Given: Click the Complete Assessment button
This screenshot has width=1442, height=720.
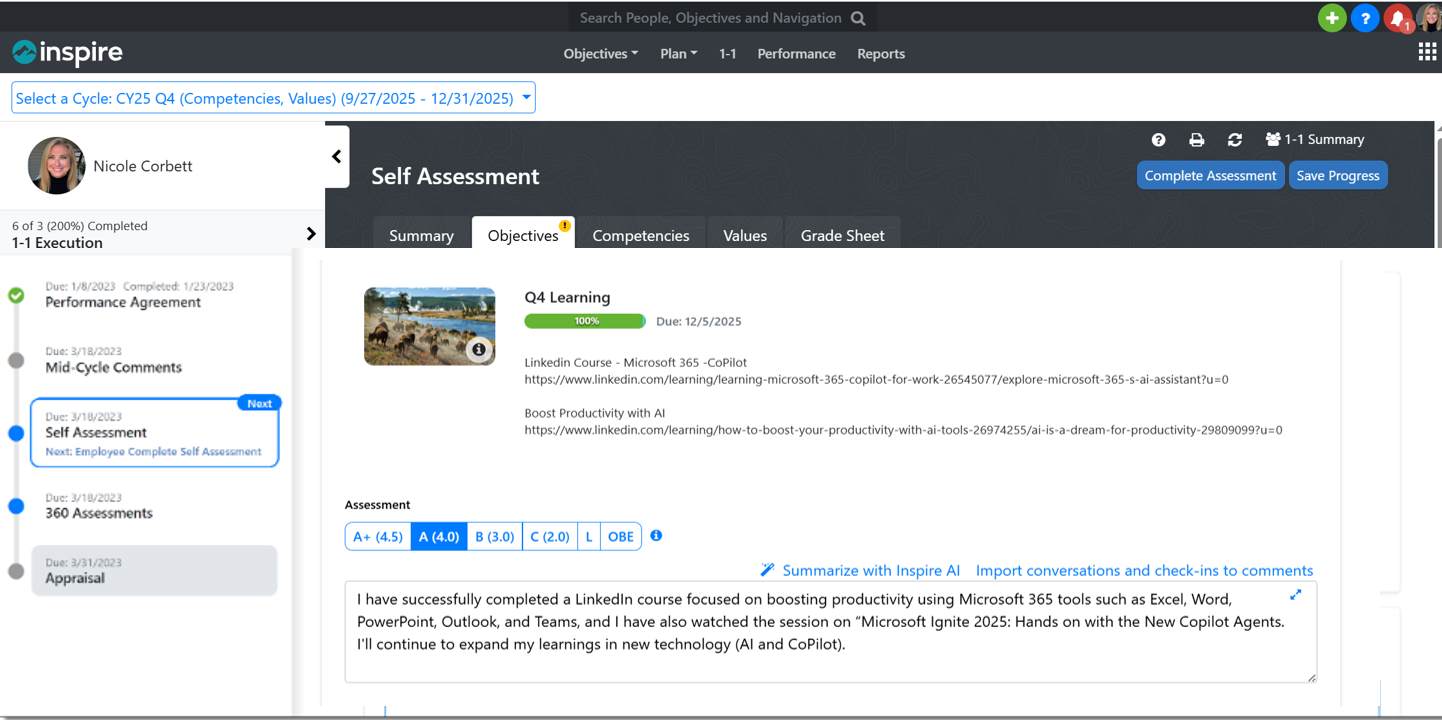Looking at the screenshot, I should [1210, 176].
